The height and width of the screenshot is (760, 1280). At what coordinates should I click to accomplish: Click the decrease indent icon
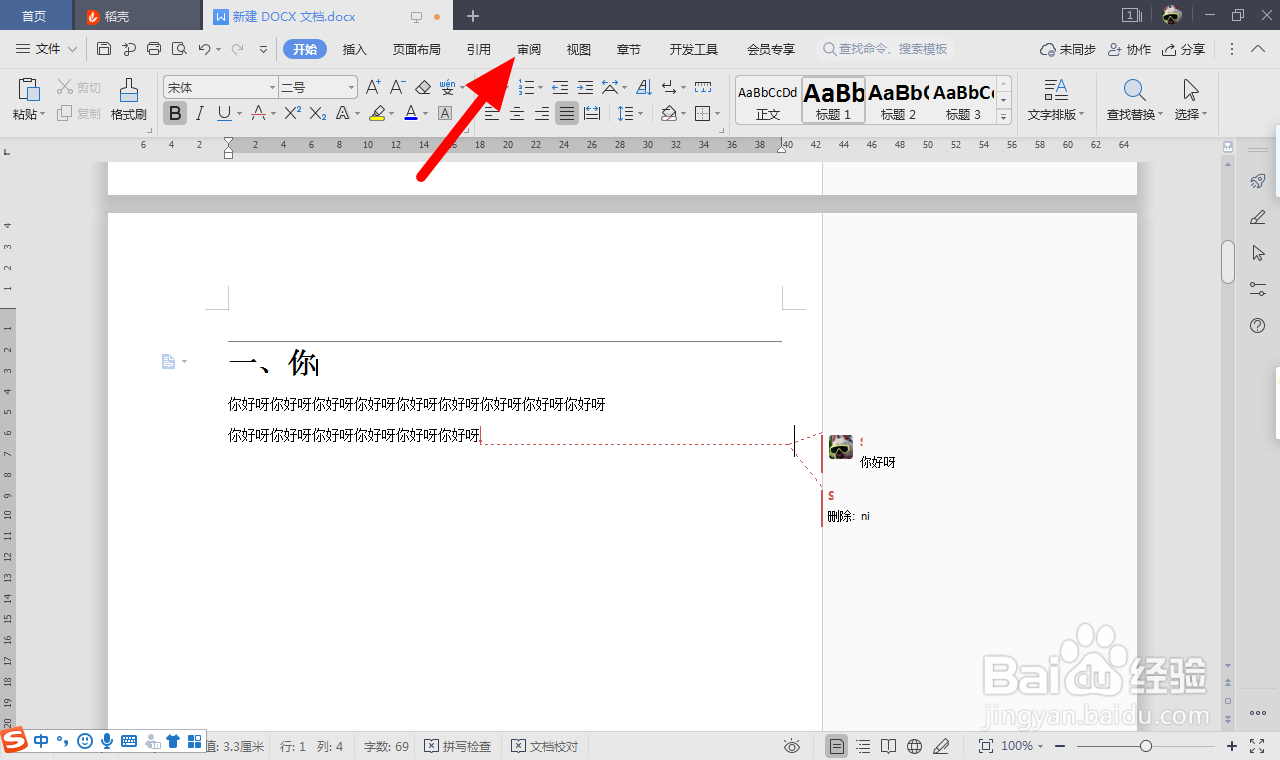[560, 88]
